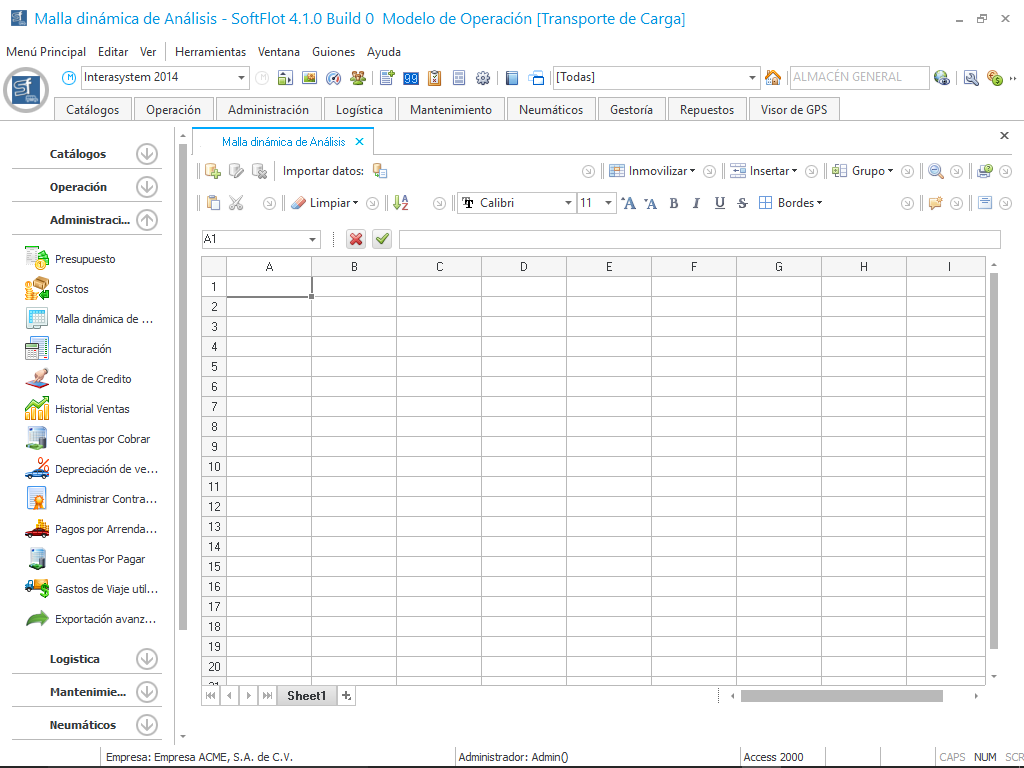Screen dimensions: 1024x768
Task: Click the magnifier zoom icon in spreadsheet toolbar
Action: pyautogui.click(x=936, y=171)
